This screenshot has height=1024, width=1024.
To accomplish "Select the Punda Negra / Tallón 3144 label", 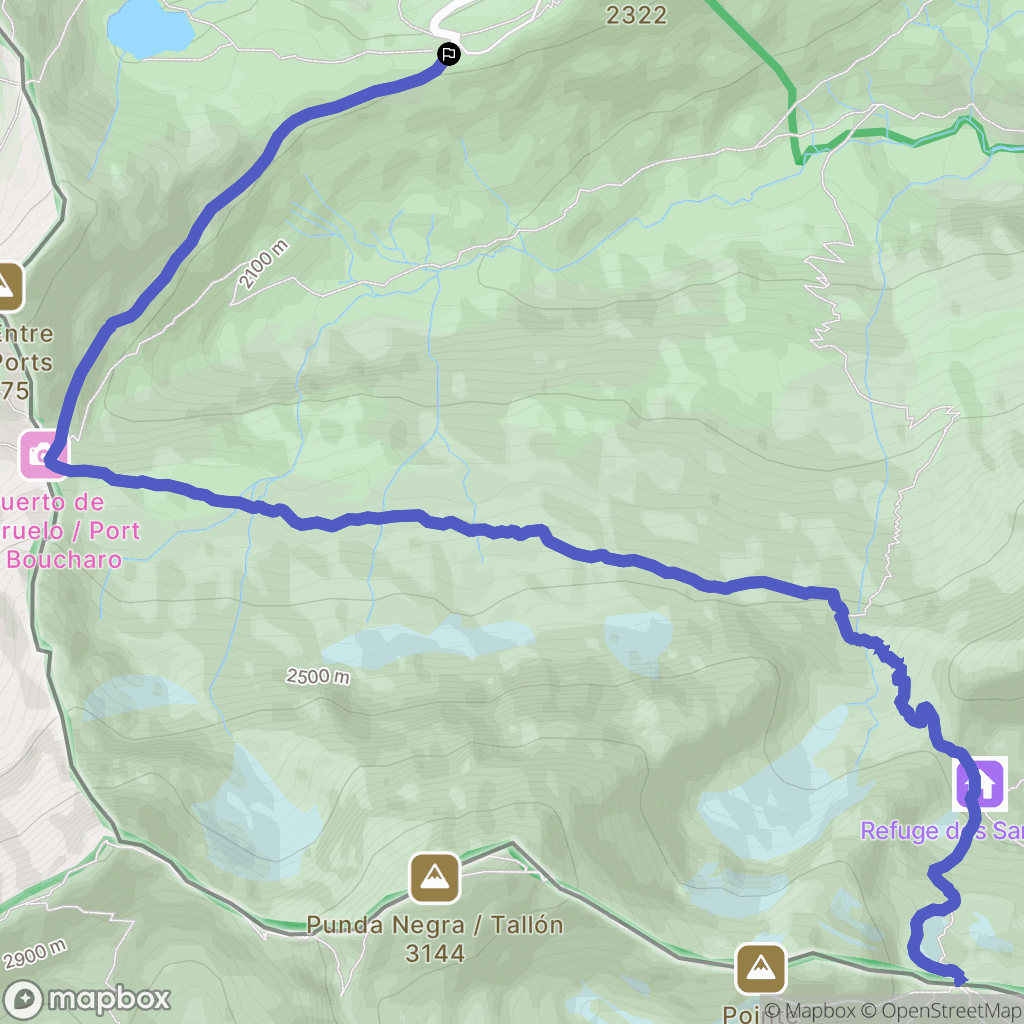I will [434, 939].
